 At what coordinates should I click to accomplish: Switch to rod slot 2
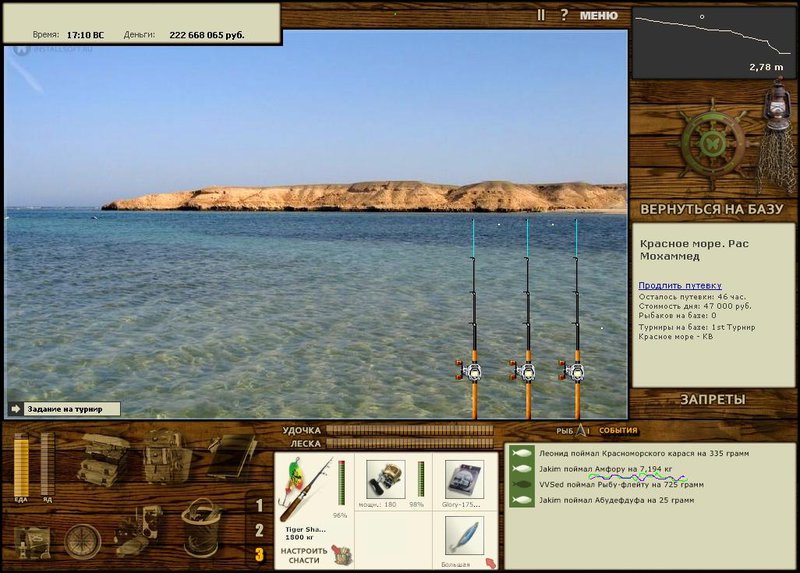[x=259, y=530]
